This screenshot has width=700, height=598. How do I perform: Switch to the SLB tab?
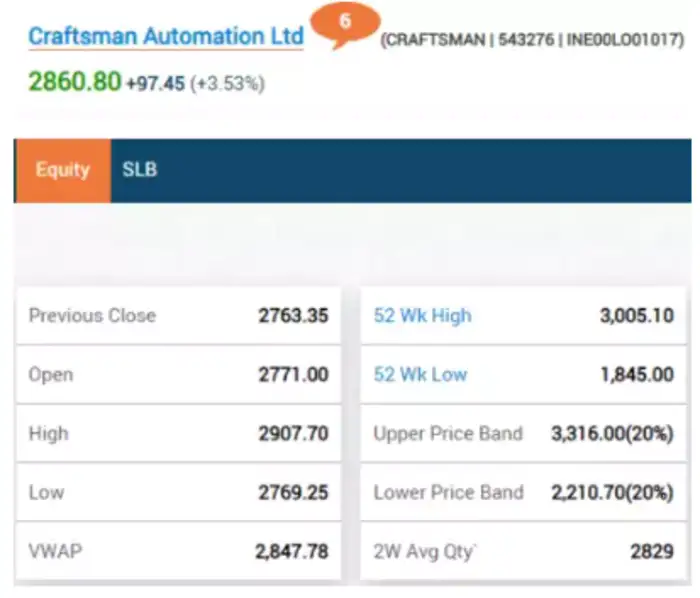pos(139,170)
